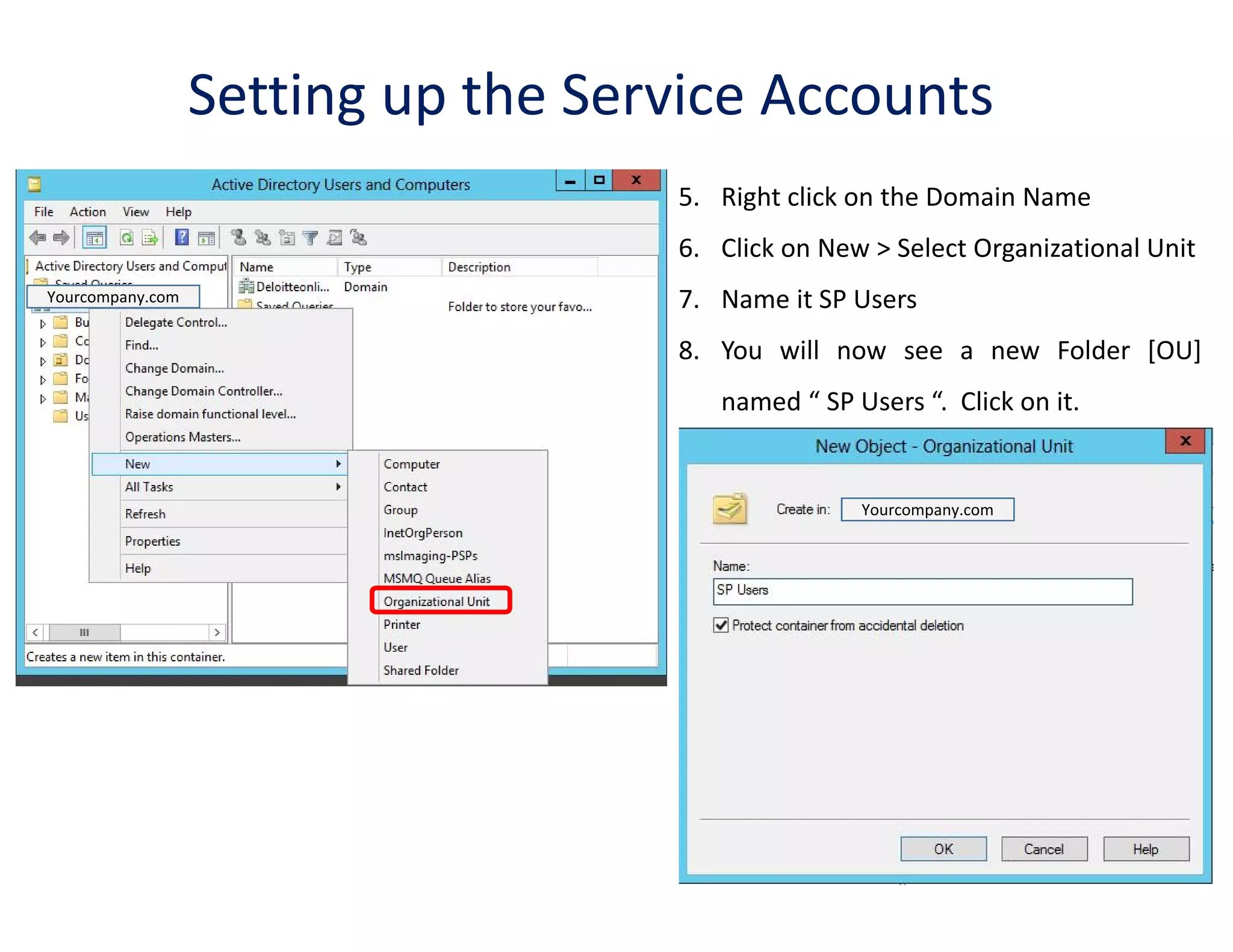
Task: Open the New submenu arrow
Action: pos(339,464)
